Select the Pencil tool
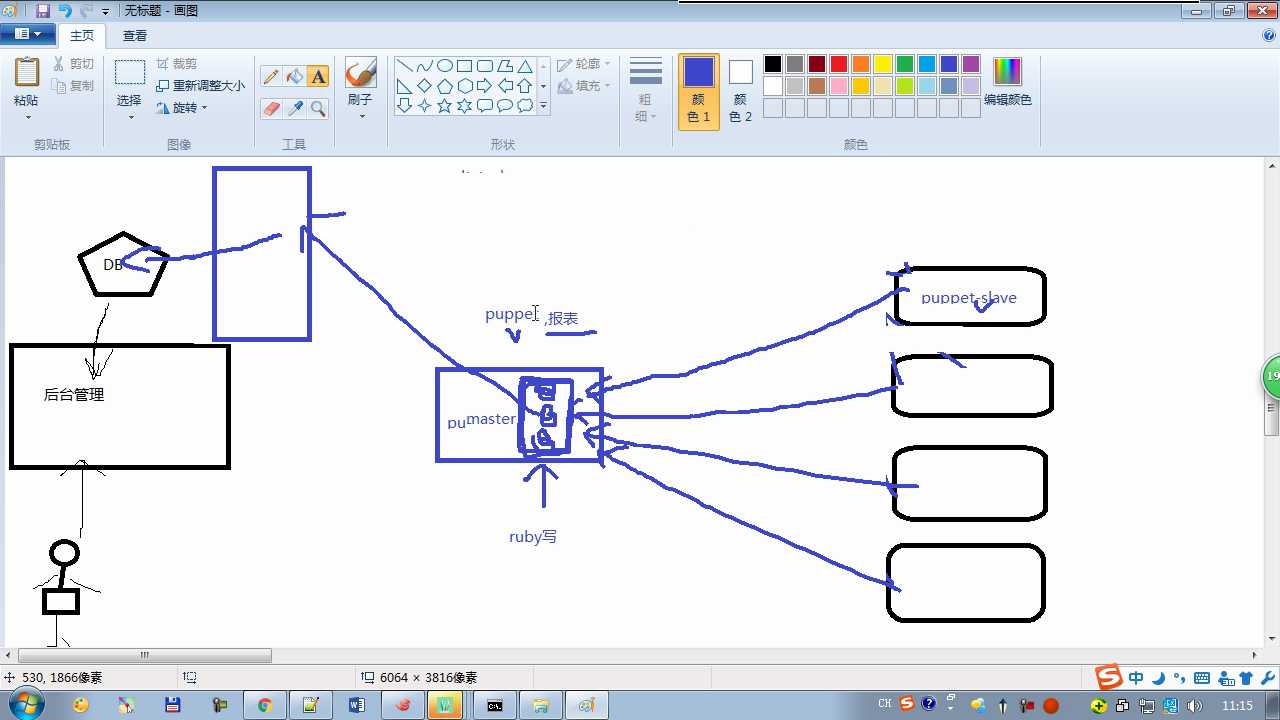This screenshot has width=1280, height=720. (270, 77)
